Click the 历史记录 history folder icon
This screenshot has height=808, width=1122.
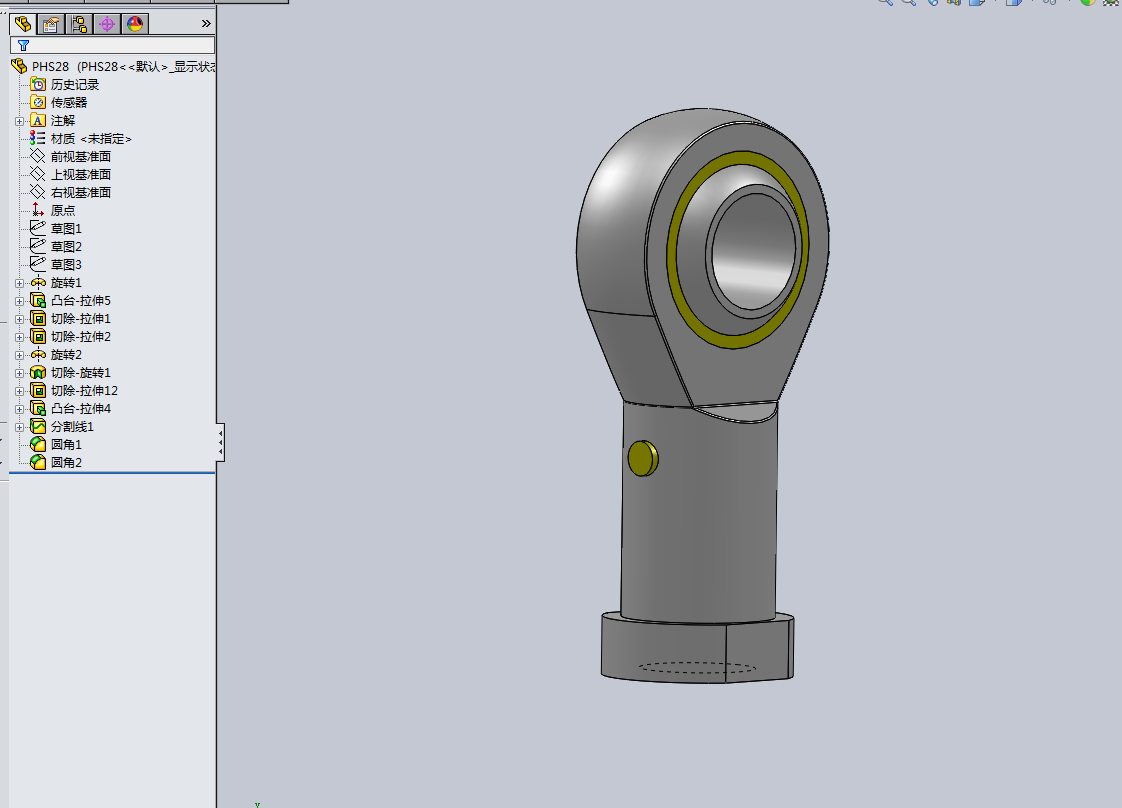[x=38, y=84]
